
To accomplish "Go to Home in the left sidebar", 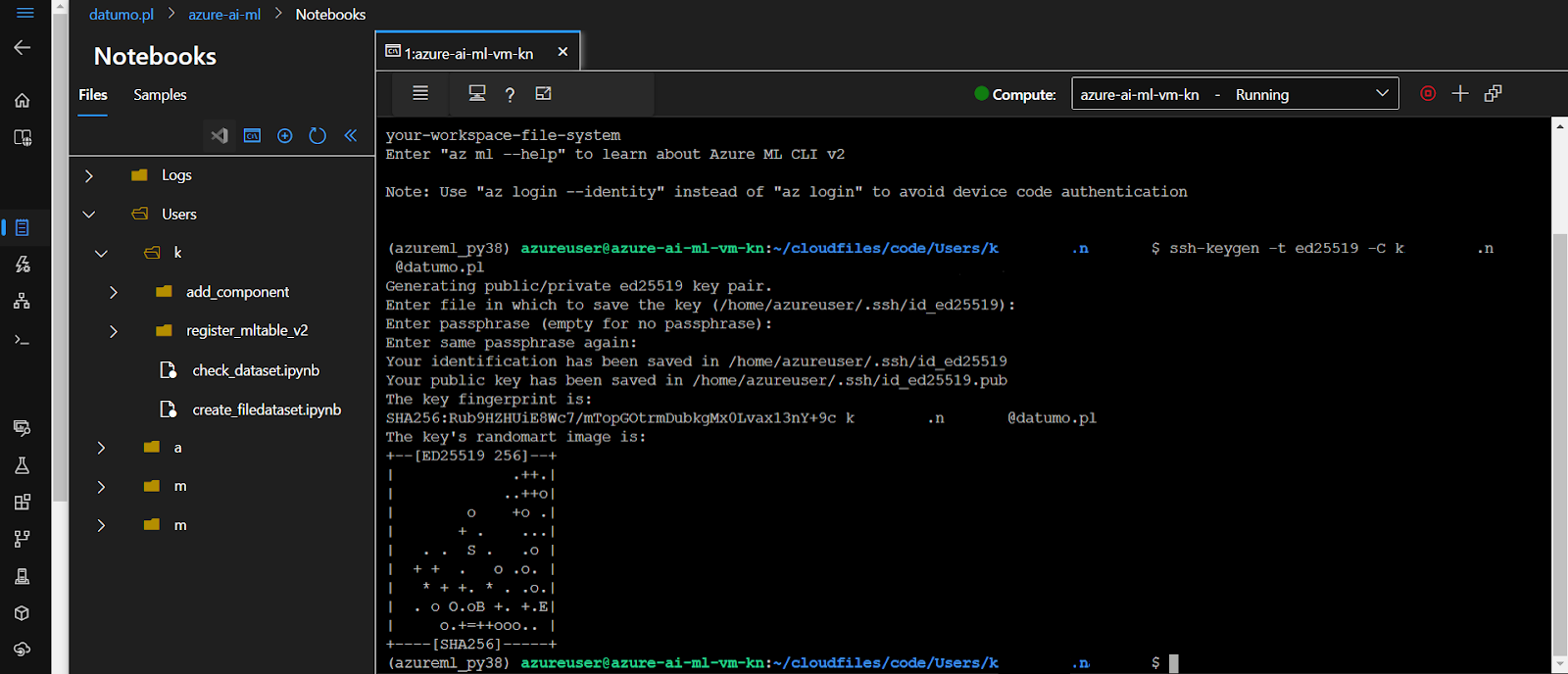I will pos(22,100).
